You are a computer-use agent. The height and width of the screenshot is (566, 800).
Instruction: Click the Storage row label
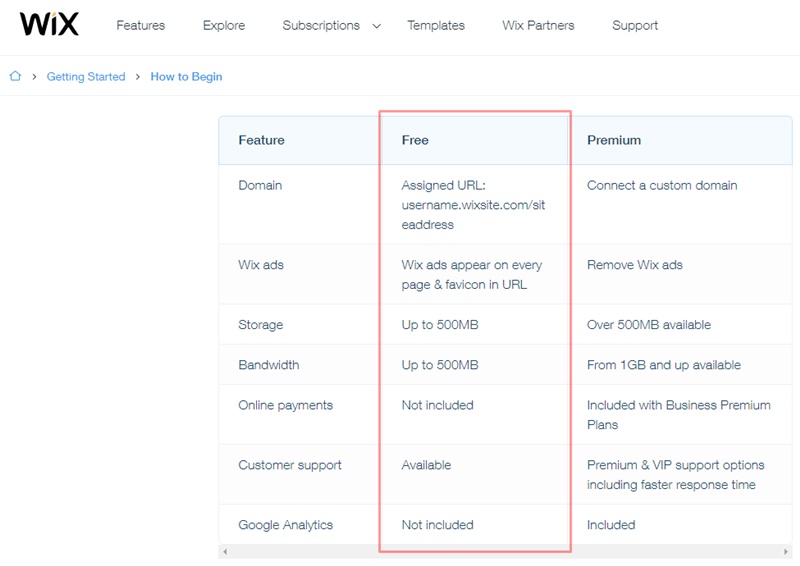click(x=260, y=325)
